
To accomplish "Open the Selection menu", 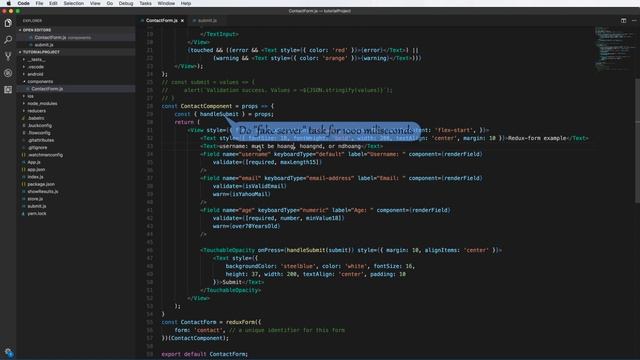I will click(73, 3).
